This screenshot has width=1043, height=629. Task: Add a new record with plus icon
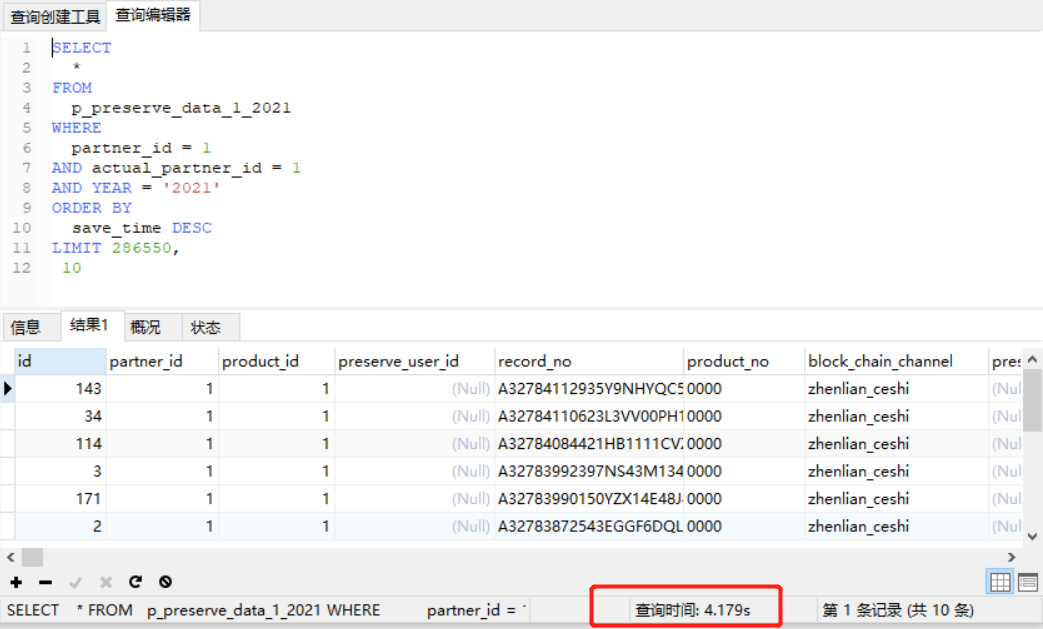pyautogui.click(x=16, y=582)
